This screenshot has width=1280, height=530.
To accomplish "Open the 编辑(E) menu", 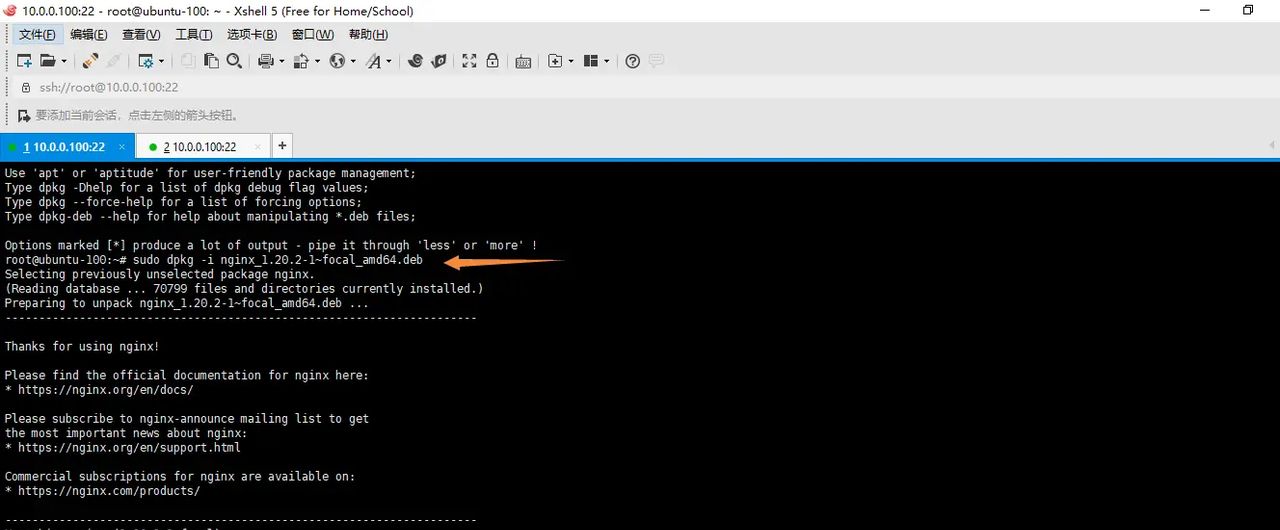I will pyautogui.click(x=89, y=35).
